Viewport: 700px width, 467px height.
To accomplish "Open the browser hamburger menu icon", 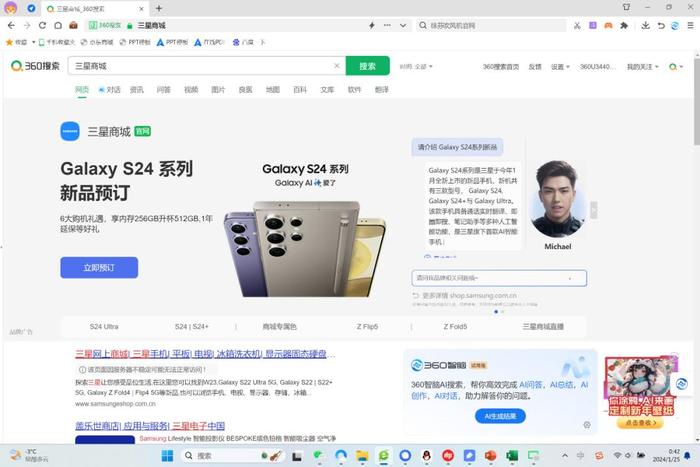I will click(x=690, y=25).
